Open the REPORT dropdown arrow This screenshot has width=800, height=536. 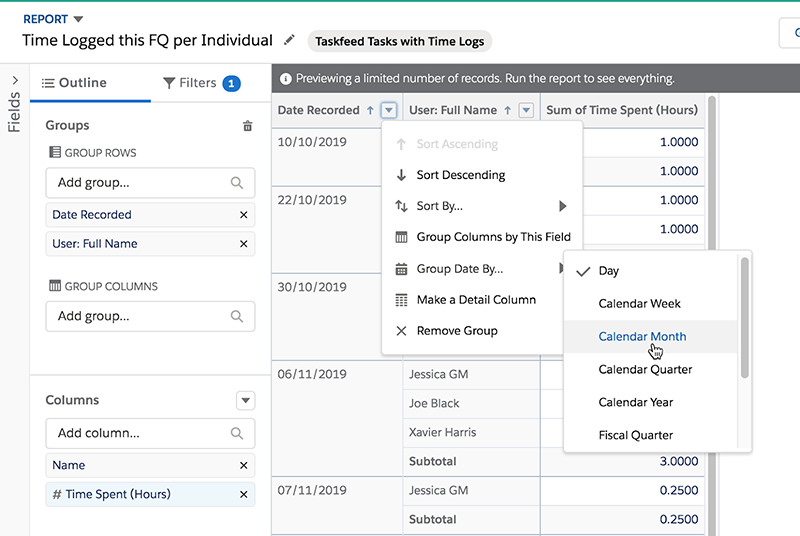pyautogui.click(x=79, y=19)
